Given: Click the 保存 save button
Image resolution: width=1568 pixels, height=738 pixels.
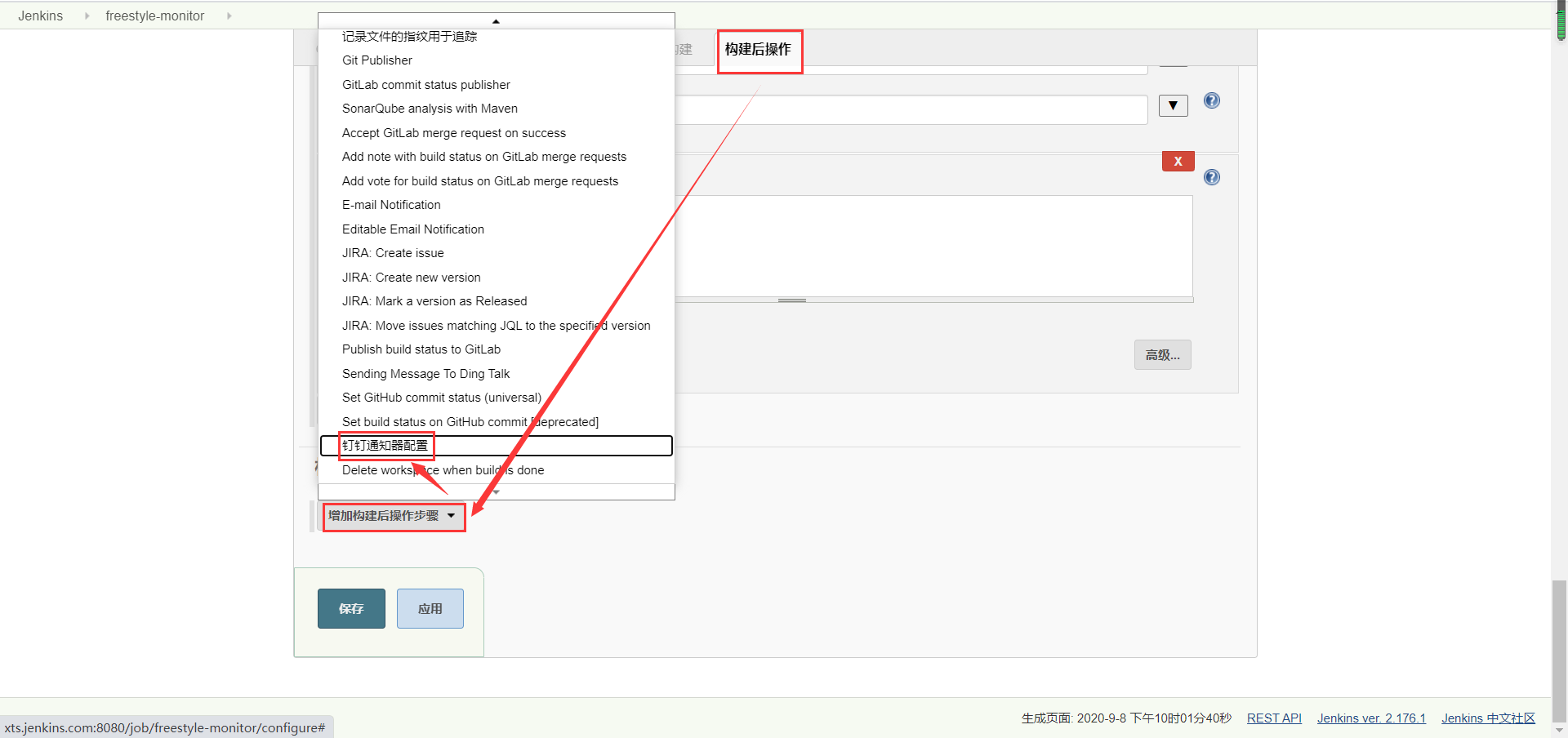Looking at the screenshot, I should 351,608.
